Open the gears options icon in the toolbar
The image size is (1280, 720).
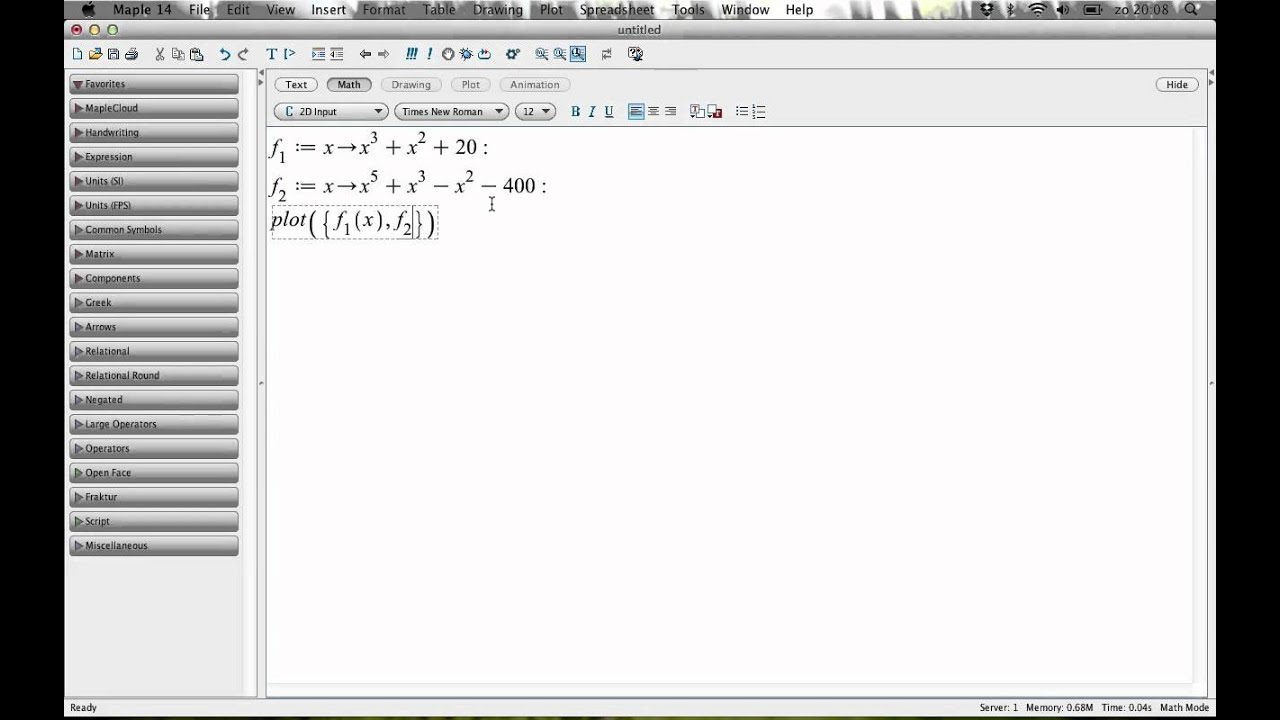coord(513,54)
